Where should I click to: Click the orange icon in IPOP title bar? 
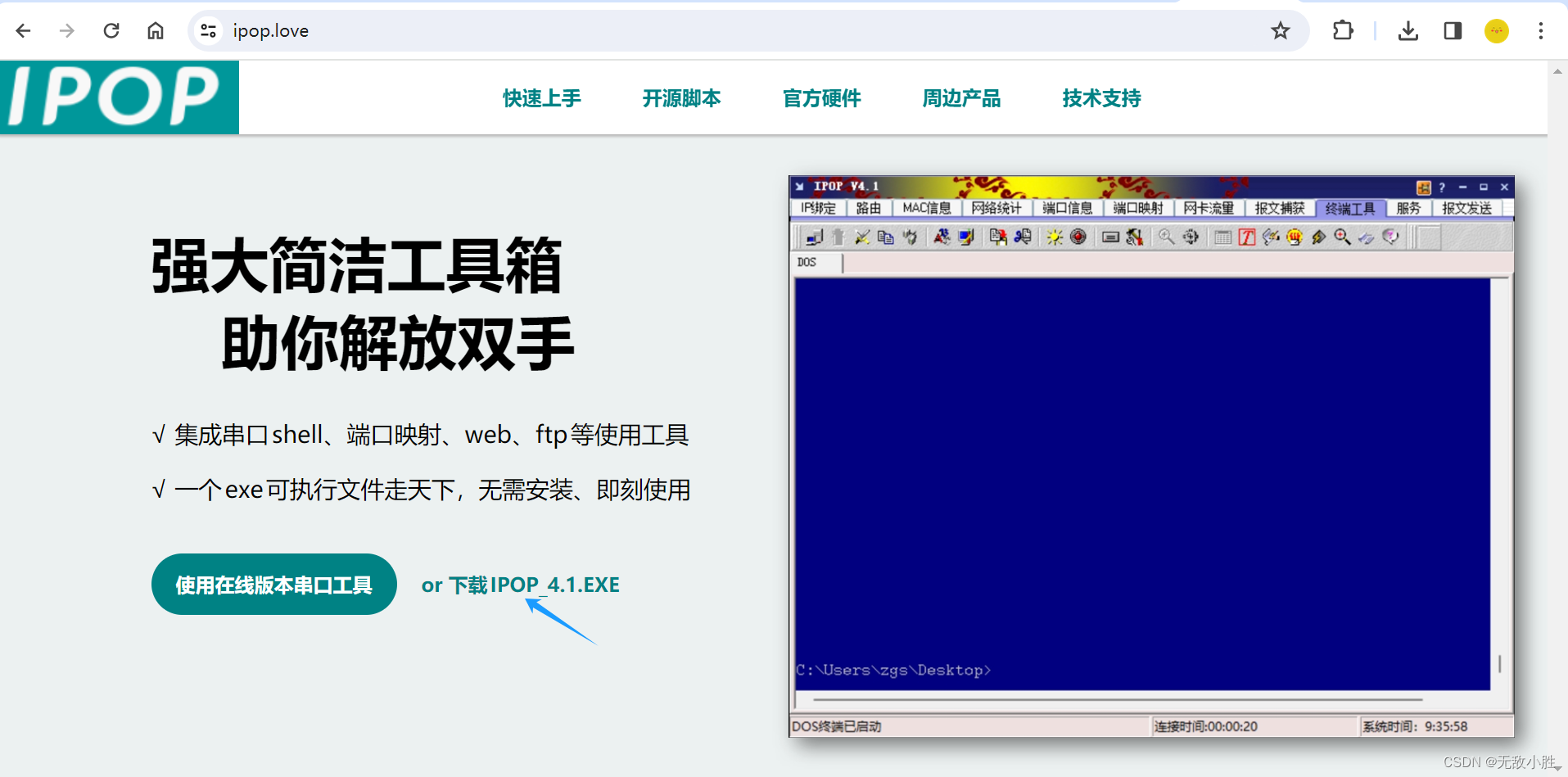[x=1424, y=187]
